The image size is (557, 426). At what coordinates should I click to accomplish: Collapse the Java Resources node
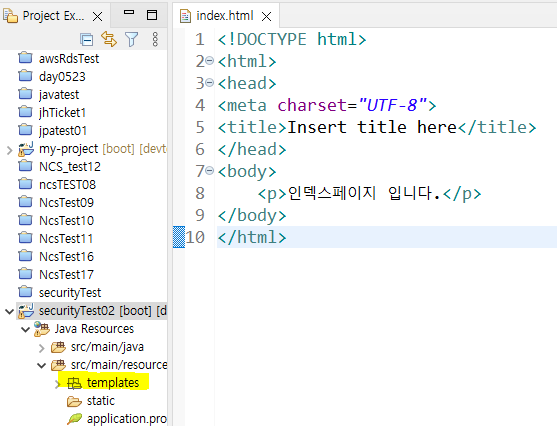(x=25, y=329)
